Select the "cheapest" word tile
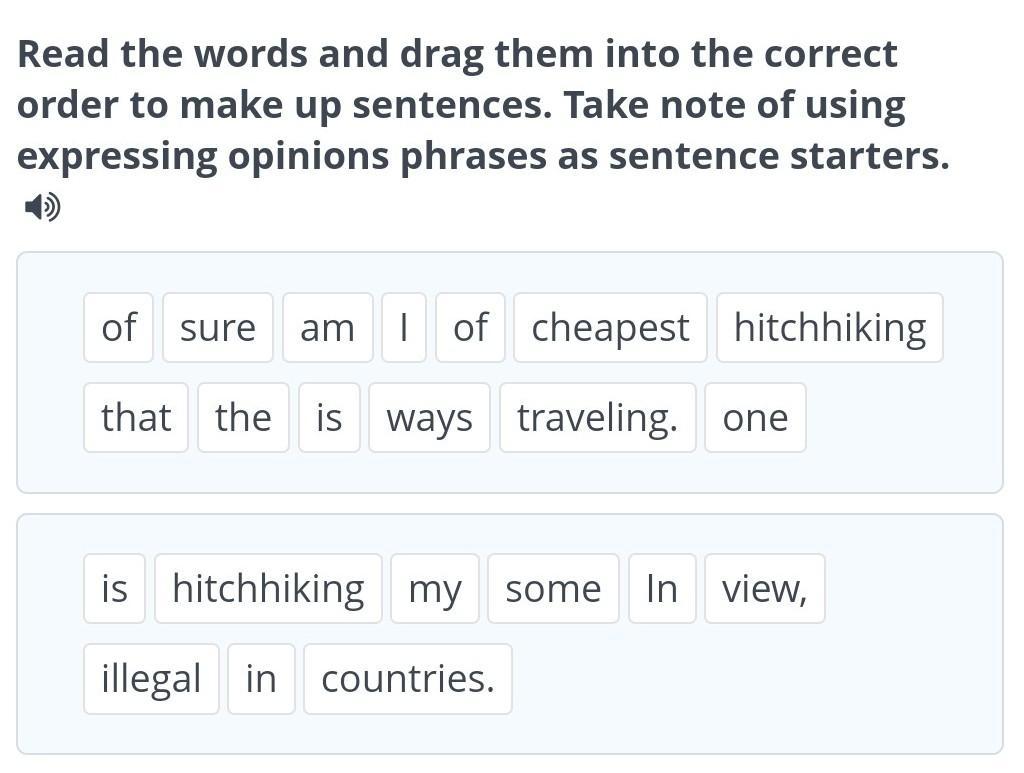 pos(610,328)
